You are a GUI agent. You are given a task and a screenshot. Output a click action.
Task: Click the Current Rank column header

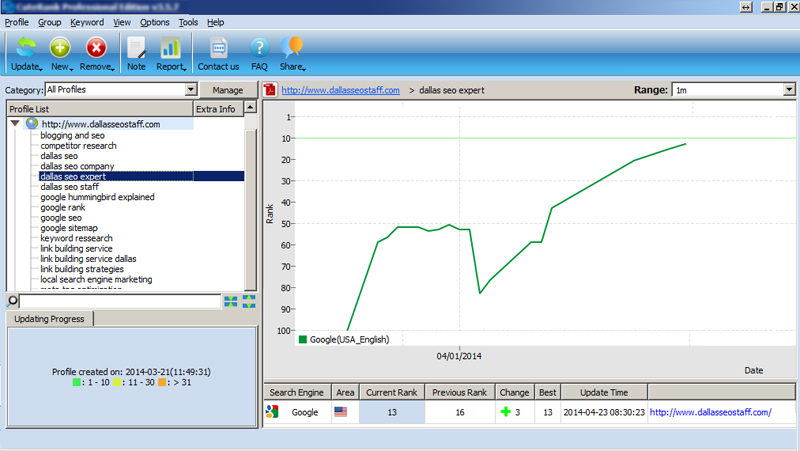click(392, 392)
